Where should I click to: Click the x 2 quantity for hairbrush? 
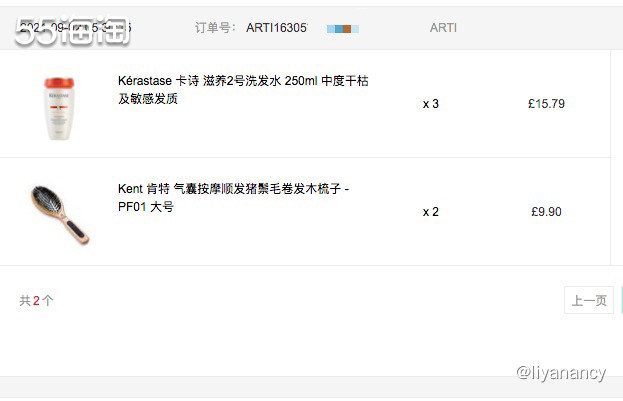coord(431,212)
